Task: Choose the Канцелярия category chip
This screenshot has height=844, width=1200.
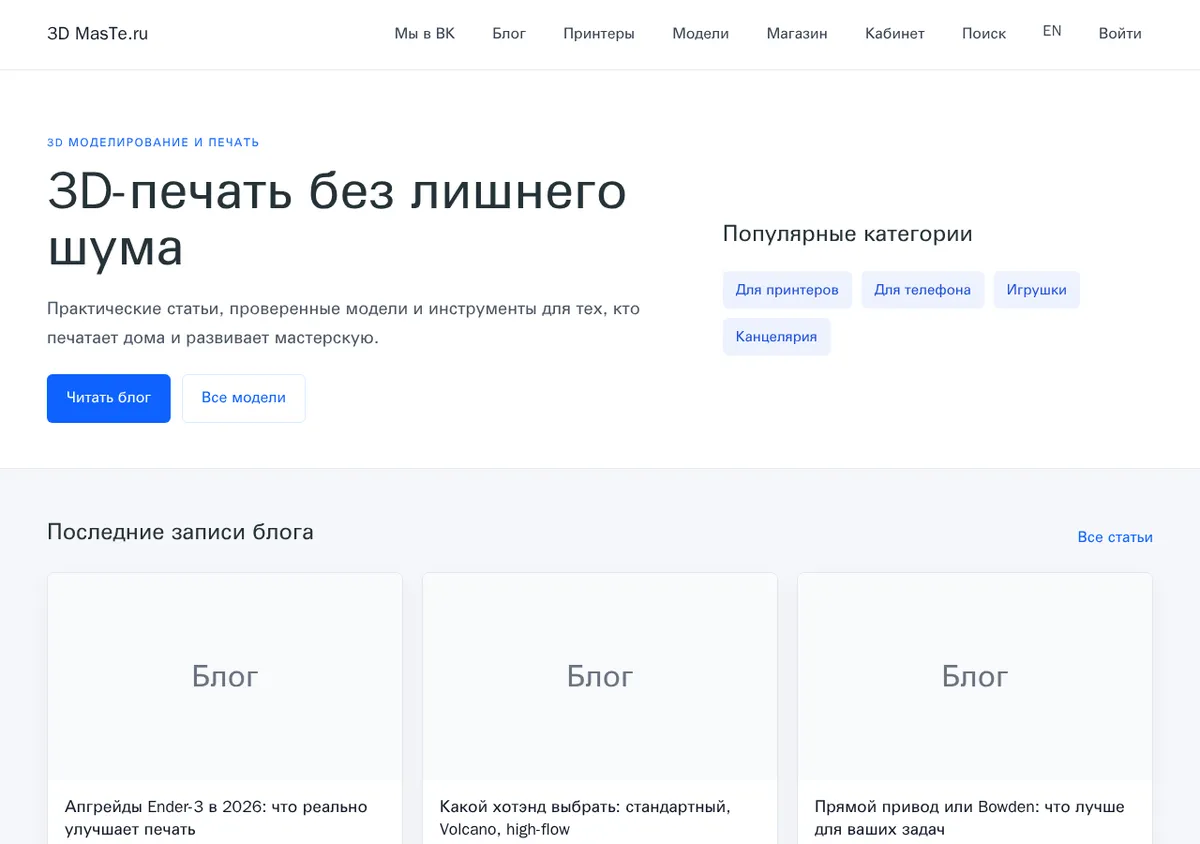Action: pyautogui.click(x=776, y=337)
